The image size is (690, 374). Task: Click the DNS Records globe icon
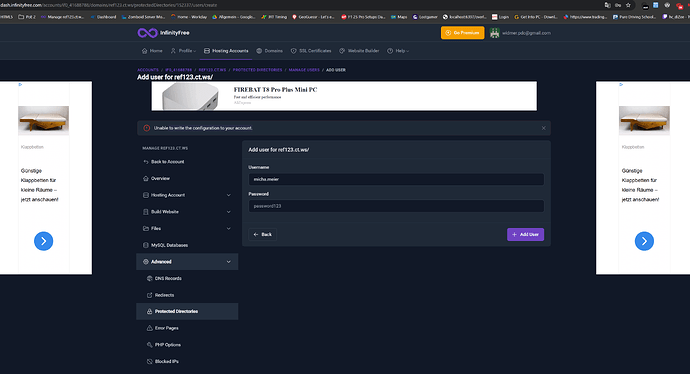click(150, 279)
